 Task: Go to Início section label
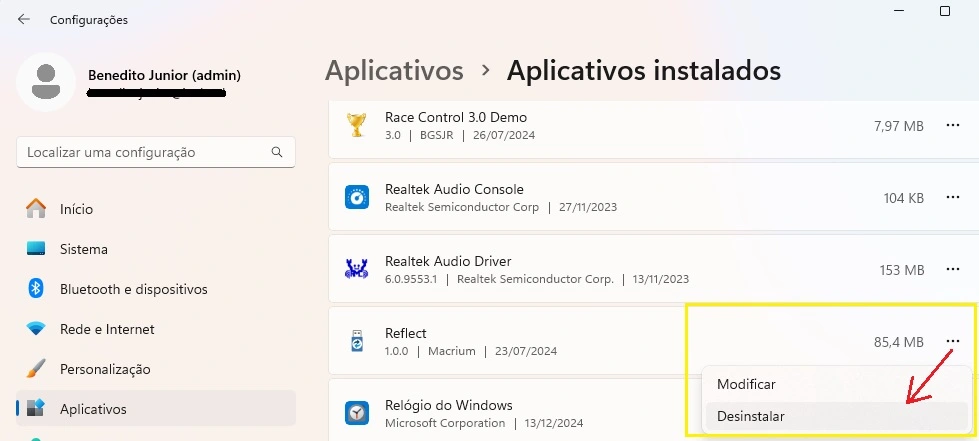[x=76, y=209]
